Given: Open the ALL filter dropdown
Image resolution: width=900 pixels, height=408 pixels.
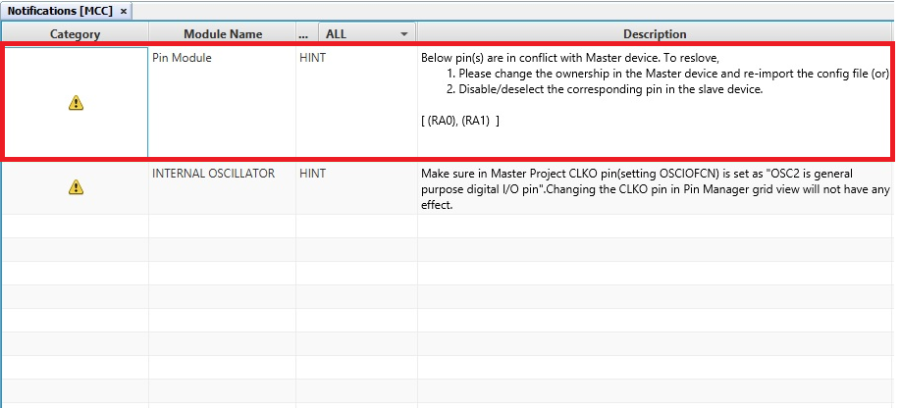Looking at the screenshot, I should tap(404, 34).
